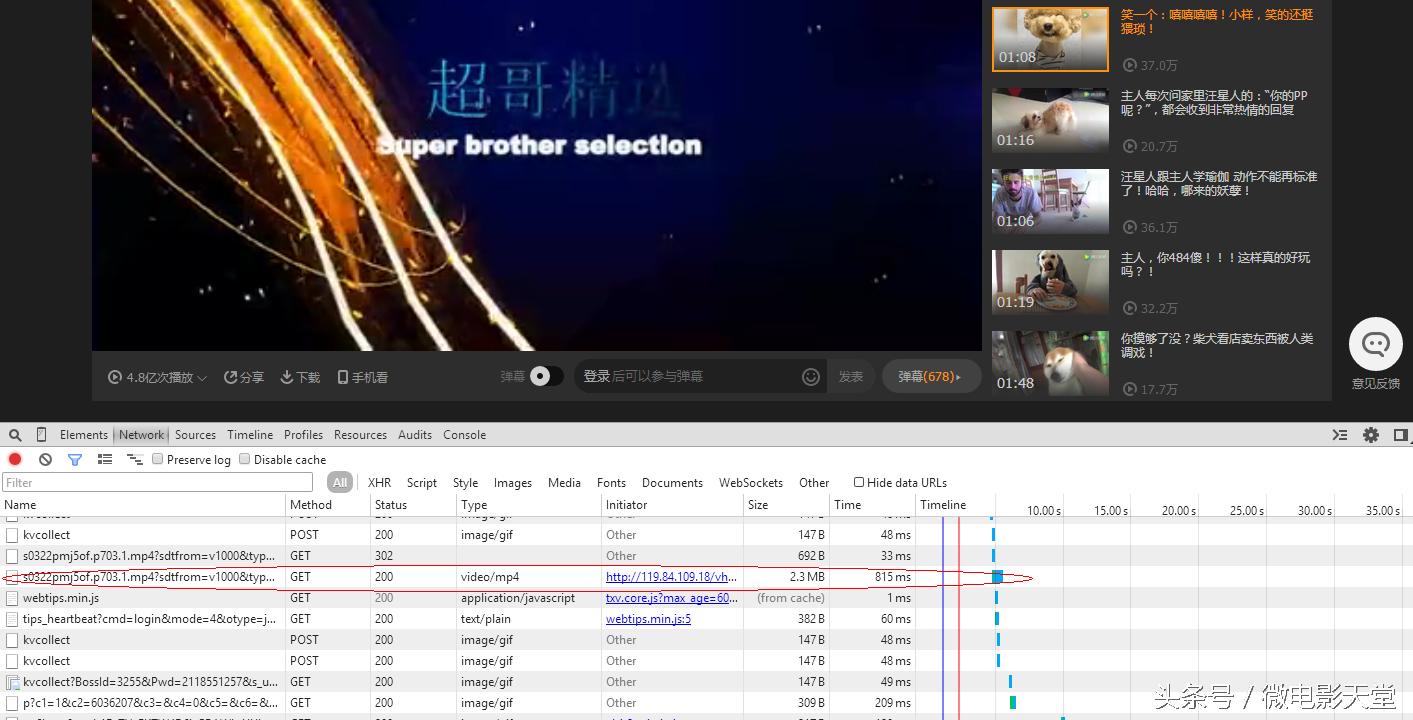
Task: Sort requests by the Size column header
Action: tap(786, 505)
